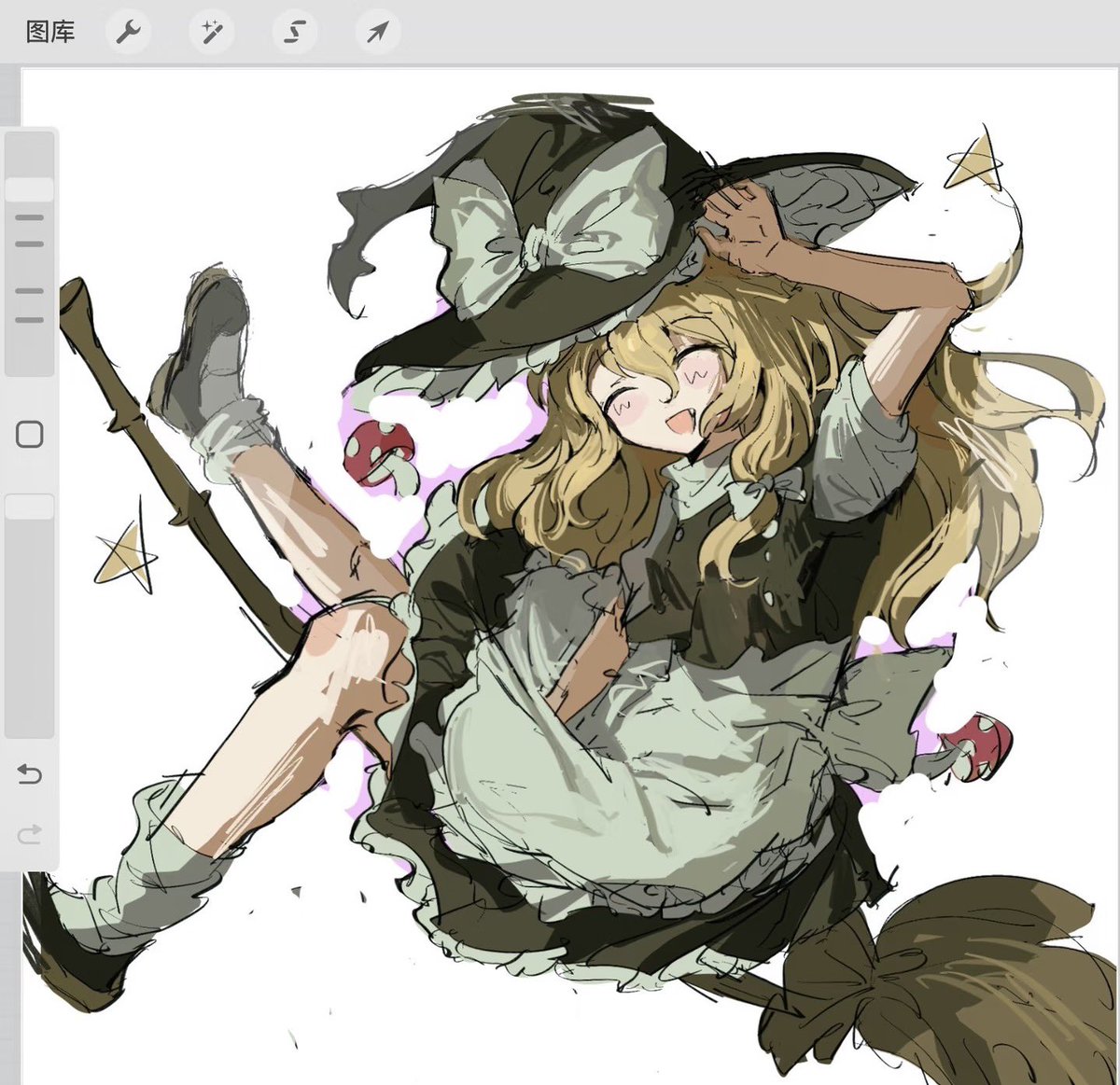Image resolution: width=1120 pixels, height=1085 pixels.
Task: Open the Adjustments magic wand menu
Action: pyautogui.click(x=211, y=33)
